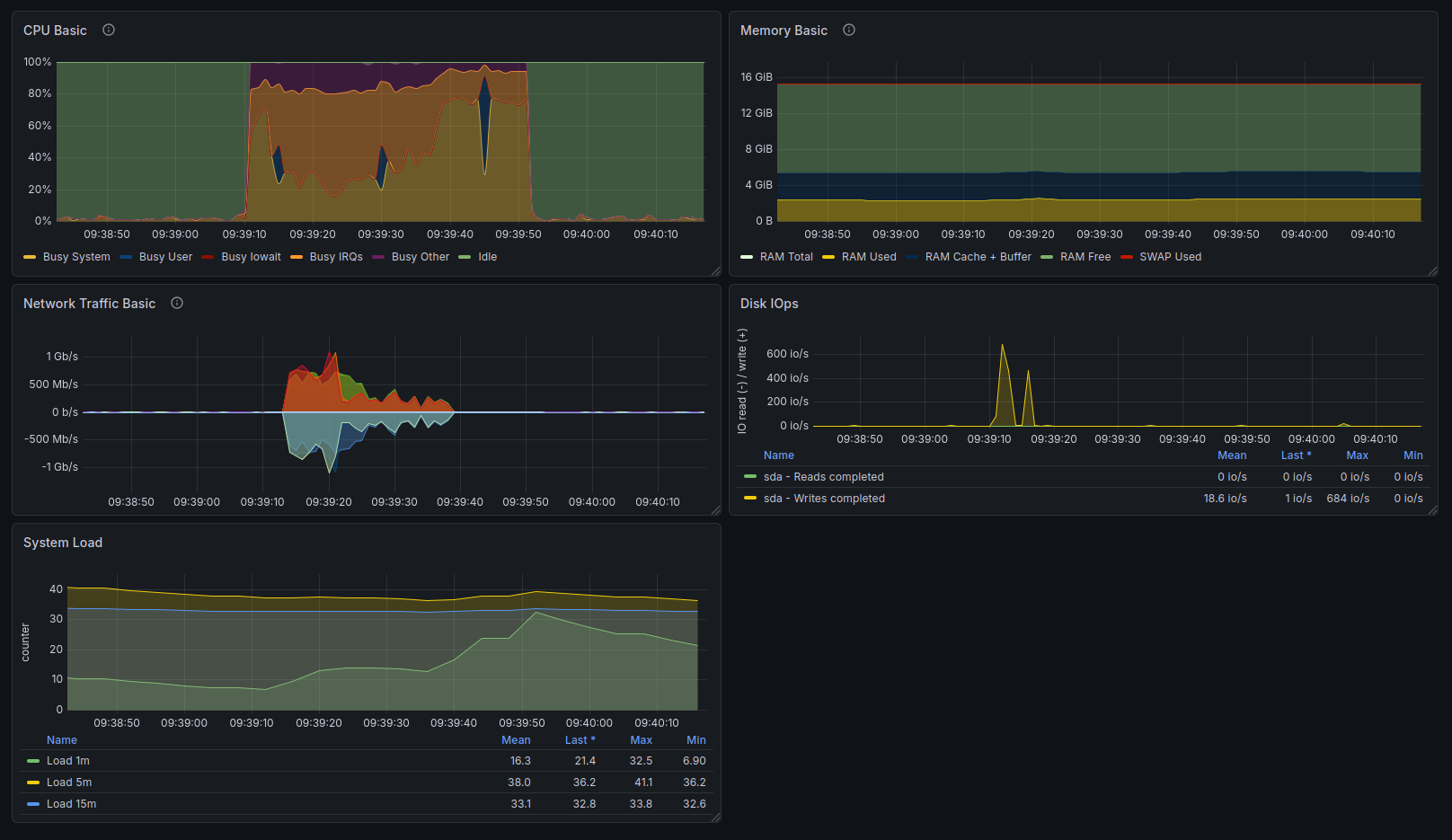Grab the System Load panel resize handle
The image size is (1452, 840).
716,818
